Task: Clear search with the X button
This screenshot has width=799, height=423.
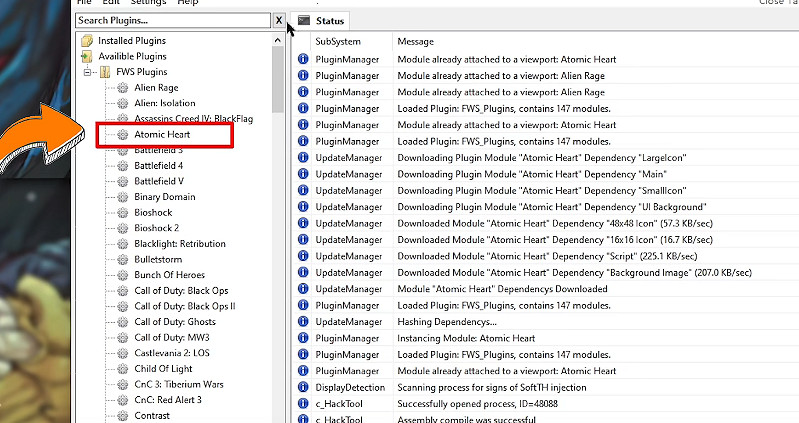Action: (x=278, y=20)
